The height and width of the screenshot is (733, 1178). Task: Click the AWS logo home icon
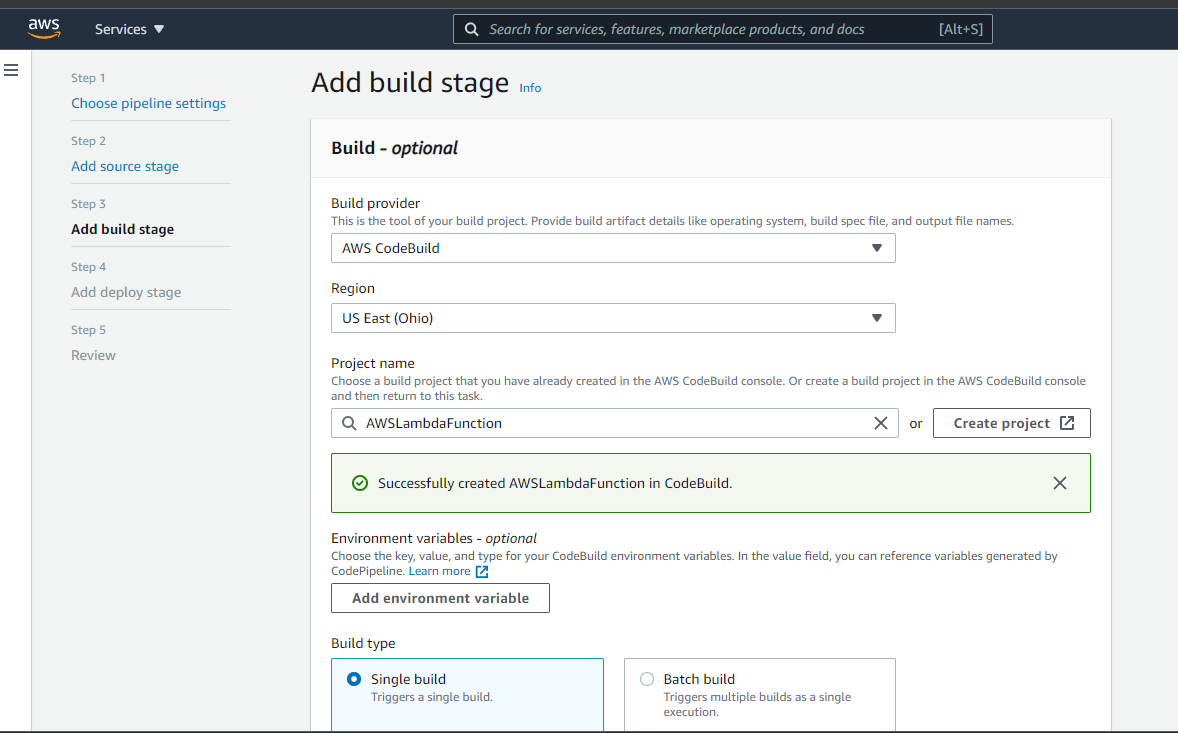(x=44, y=28)
